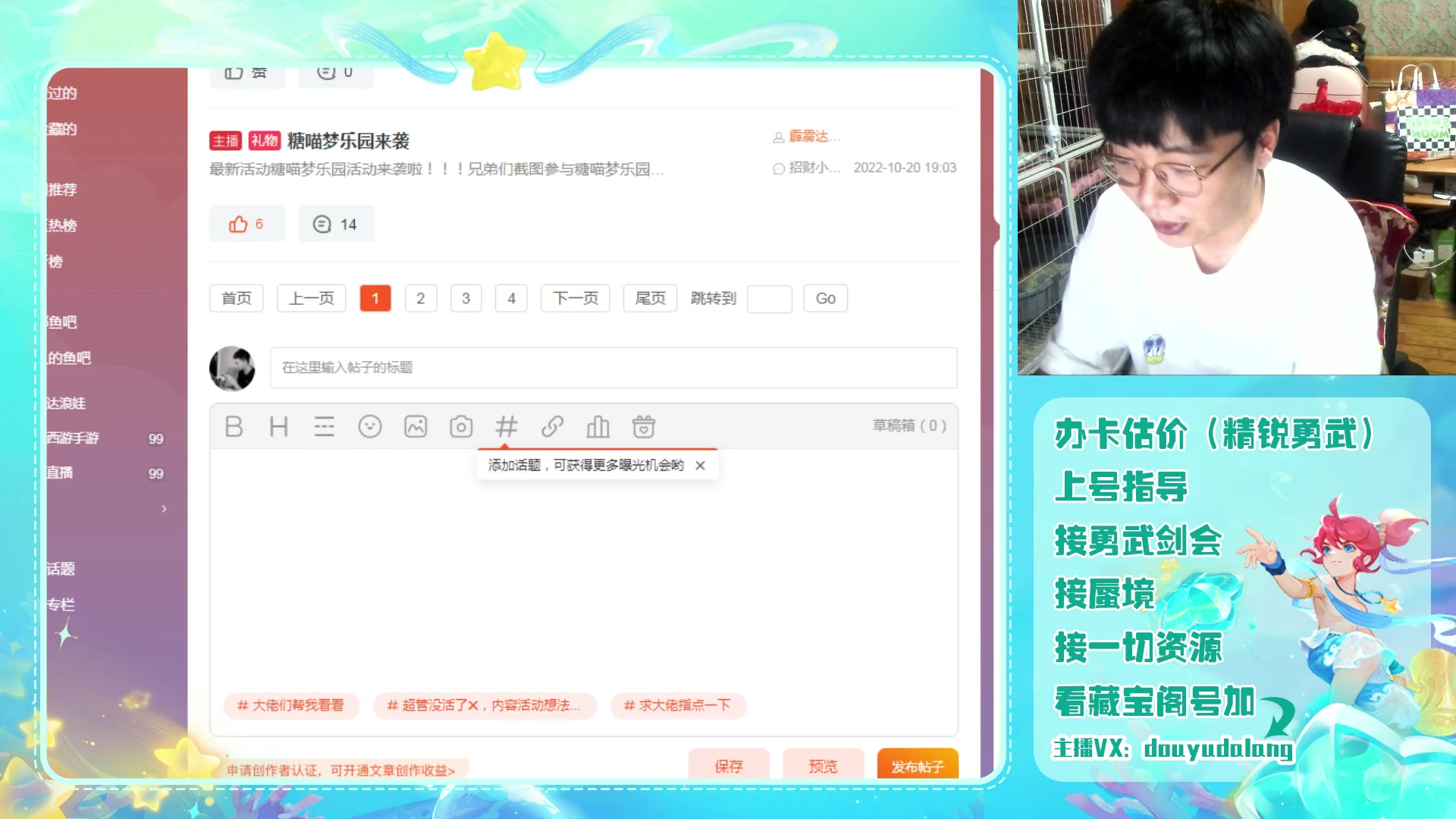Go to 尾页 last page
1456x819 pixels.
(x=650, y=298)
